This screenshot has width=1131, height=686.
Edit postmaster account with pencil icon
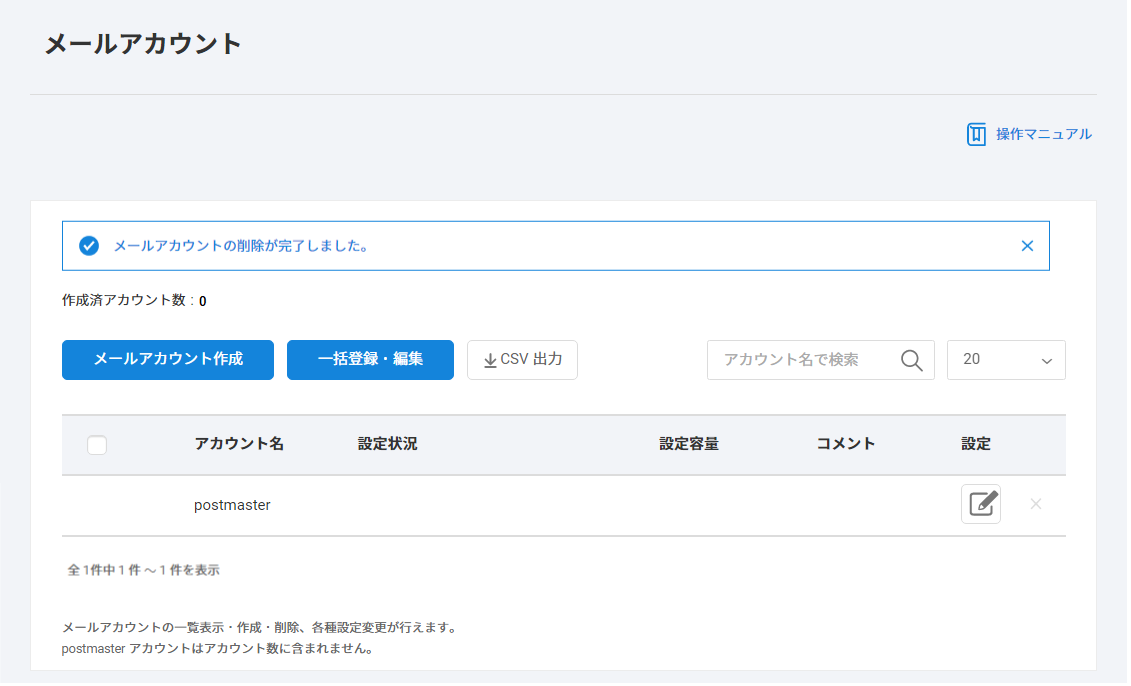coord(980,504)
